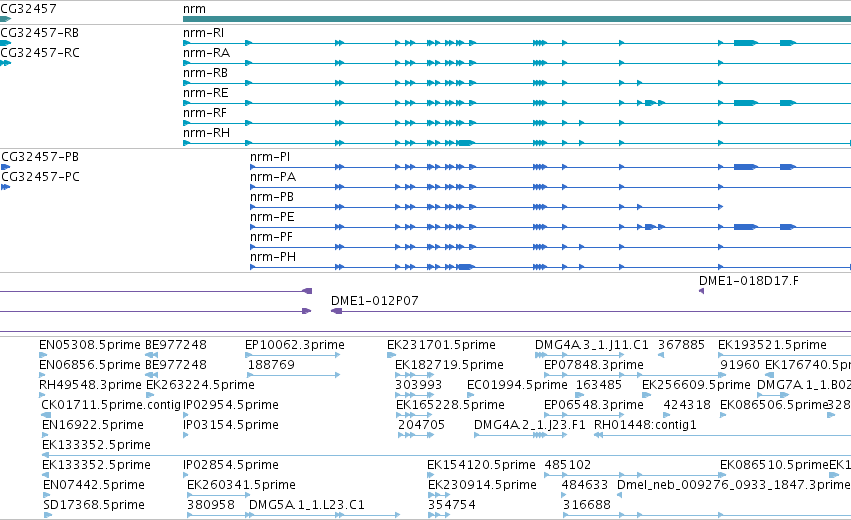Open the nrm-RF transcript label
The image size is (851, 520).
[205, 113]
